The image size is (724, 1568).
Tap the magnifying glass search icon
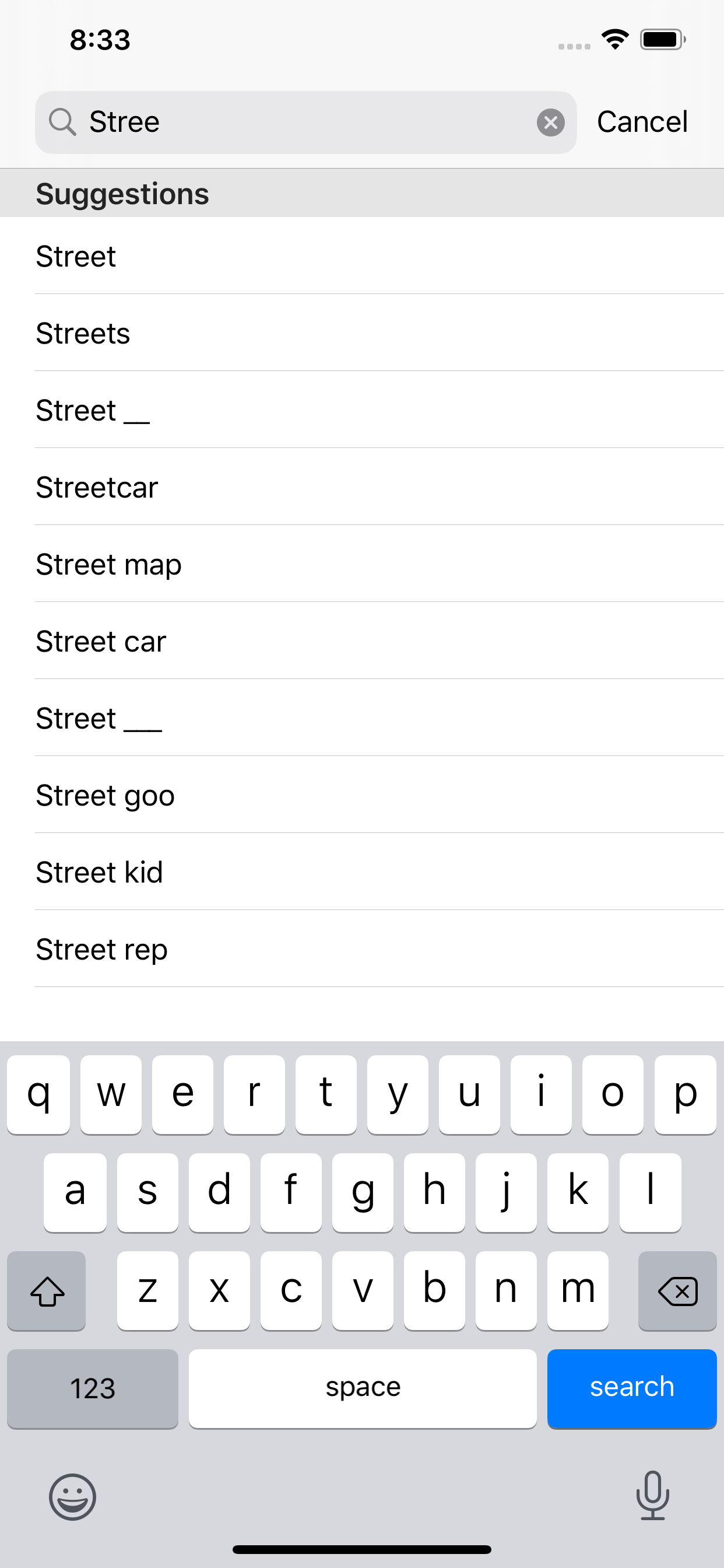pos(62,122)
